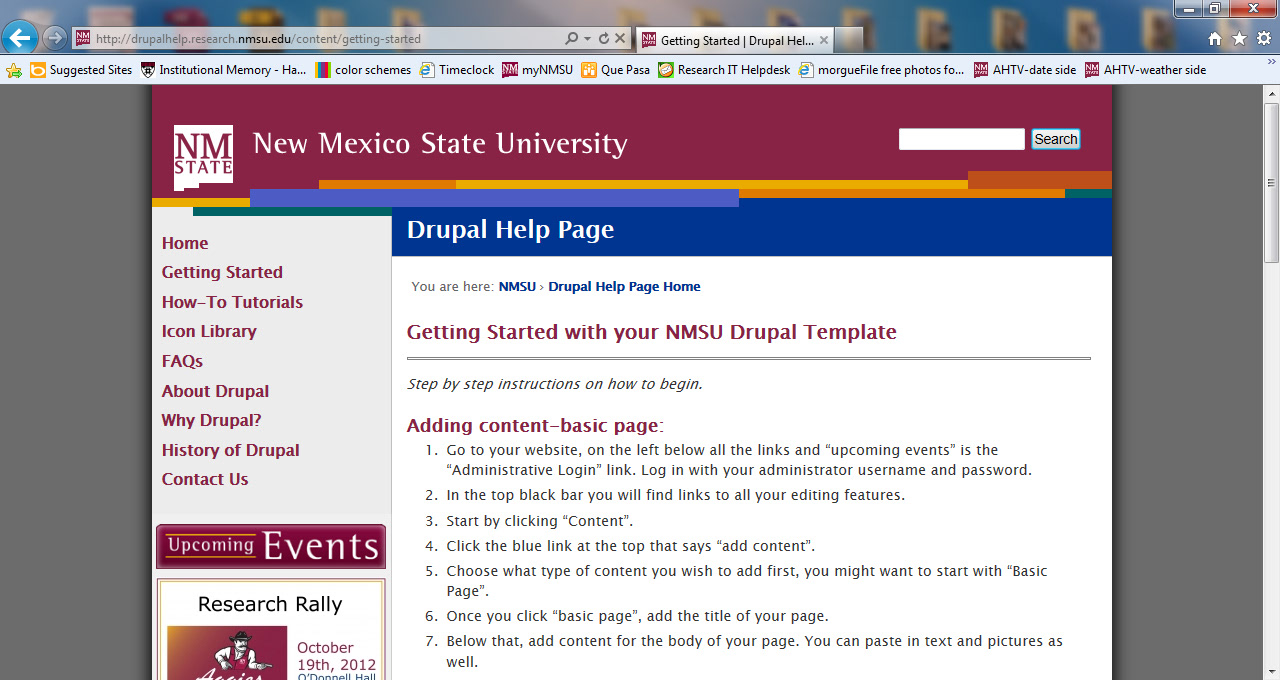Open How-To Tutorials sidebar link
Viewport: 1280px width, 680px height.
[232, 302]
